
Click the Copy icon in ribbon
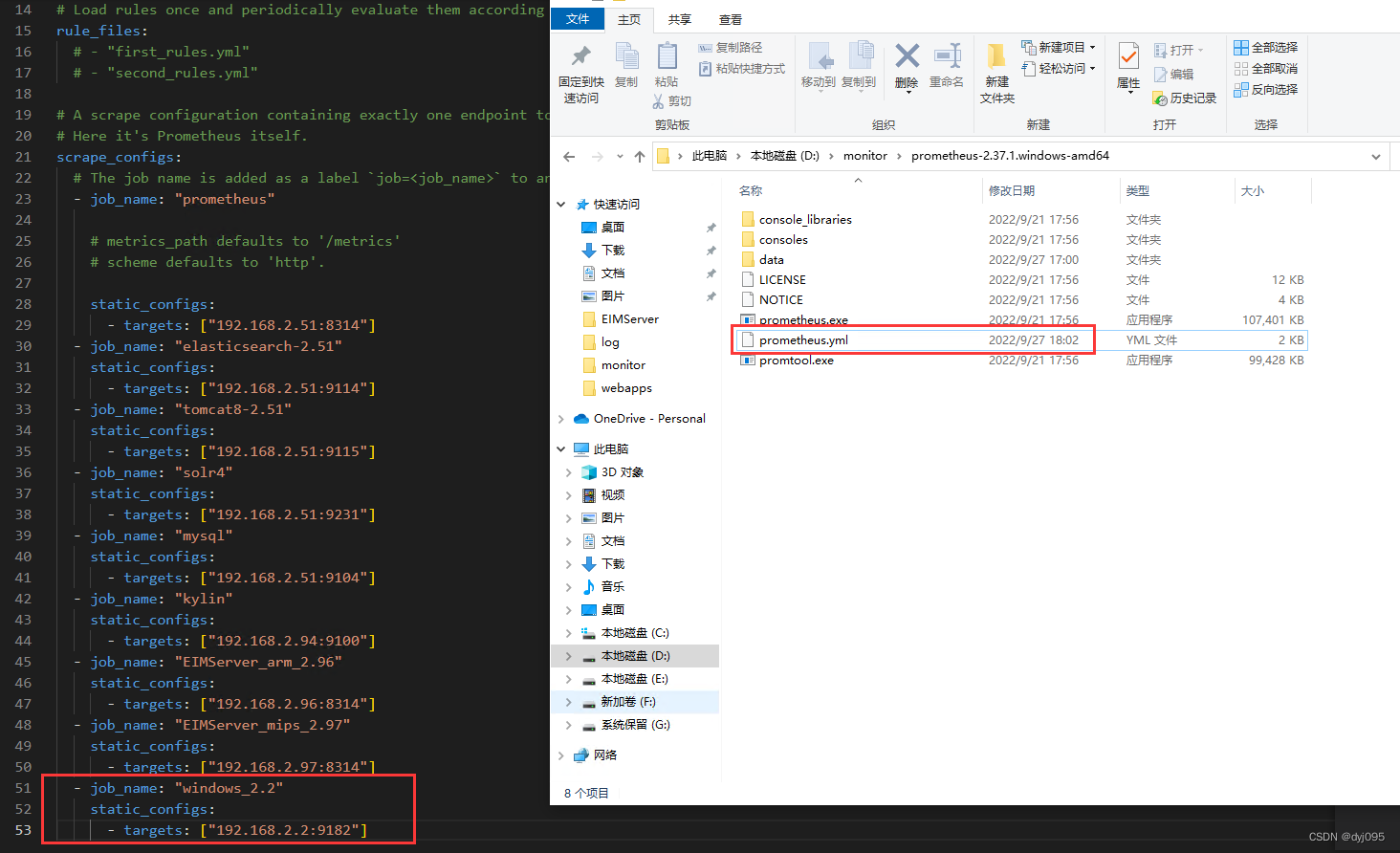[626, 55]
